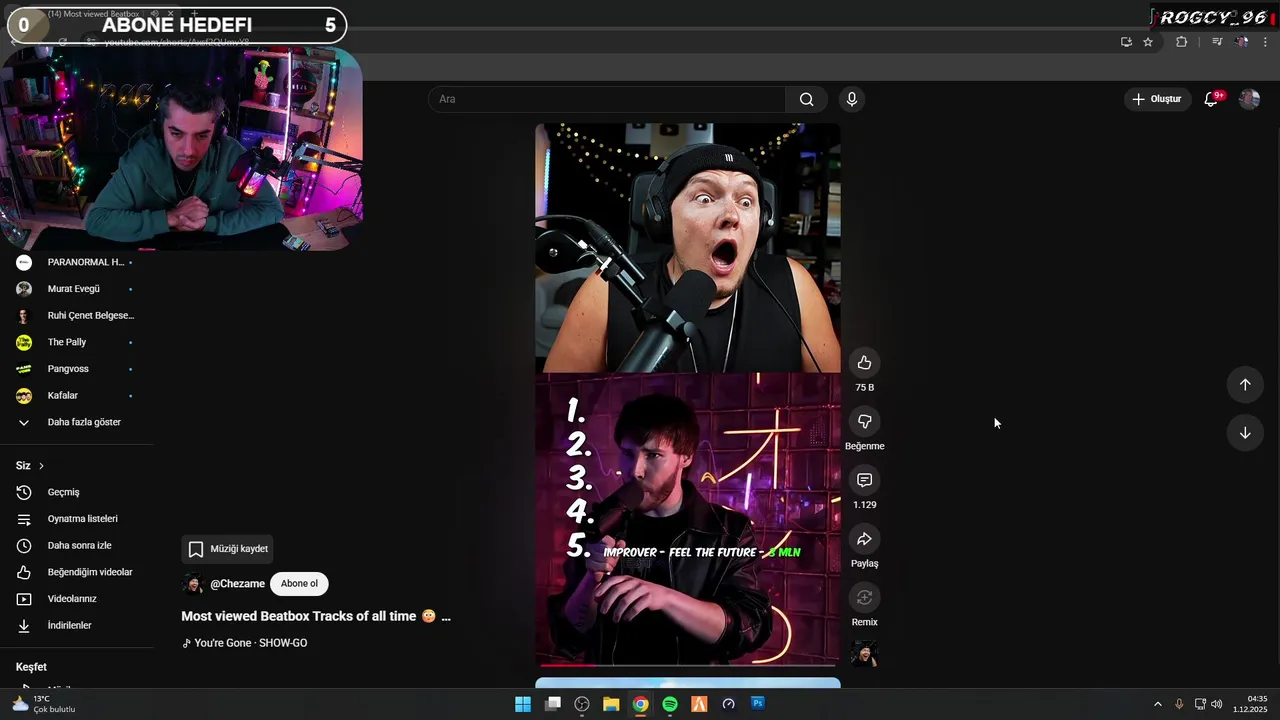Open the weather widget 13°C Çok bulutlu

[x=44, y=704]
